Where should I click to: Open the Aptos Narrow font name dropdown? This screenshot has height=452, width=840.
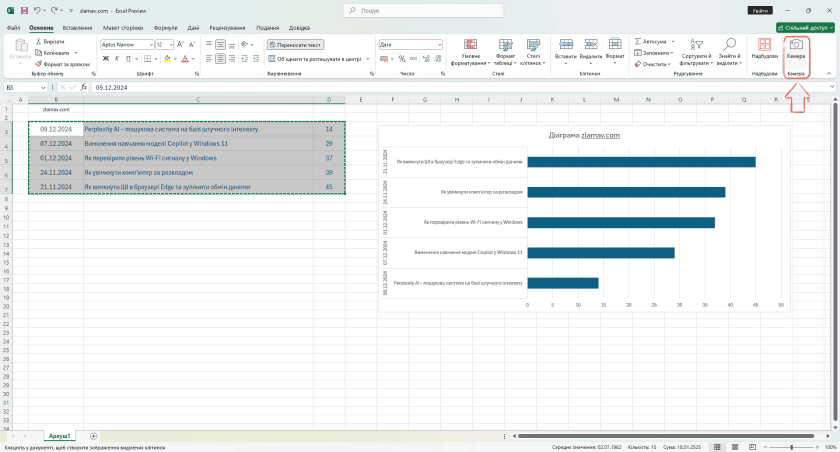(151, 44)
